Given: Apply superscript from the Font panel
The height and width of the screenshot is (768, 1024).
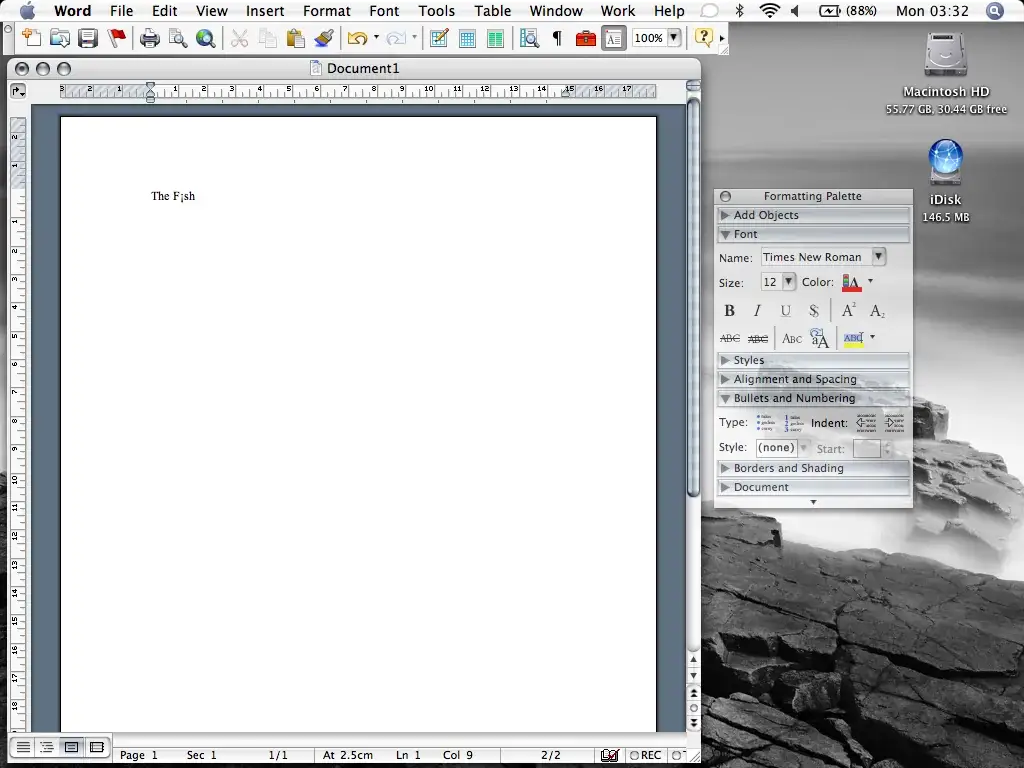Looking at the screenshot, I should coord(847,310).
